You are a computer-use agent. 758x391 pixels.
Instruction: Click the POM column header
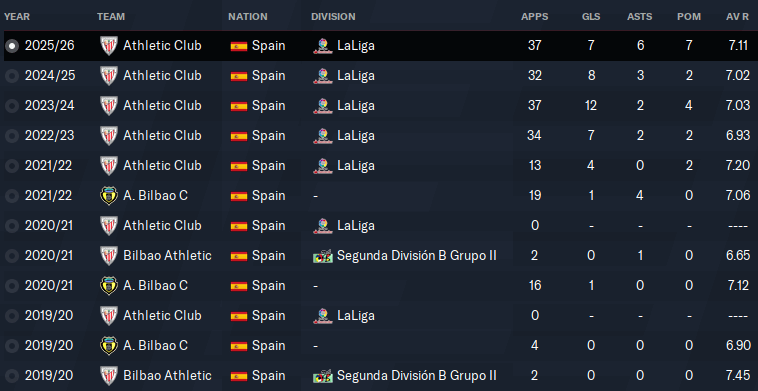tap(689, 16)
